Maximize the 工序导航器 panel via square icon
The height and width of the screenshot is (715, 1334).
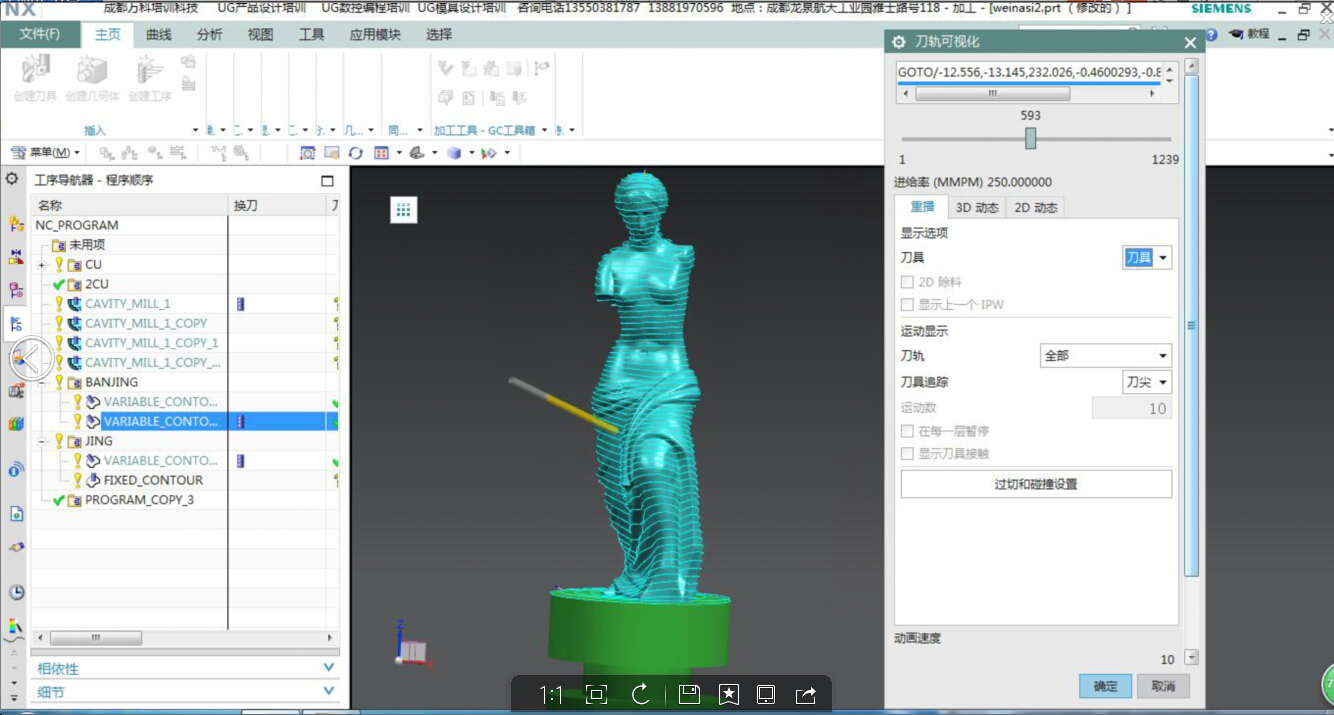tap(327, 181)
